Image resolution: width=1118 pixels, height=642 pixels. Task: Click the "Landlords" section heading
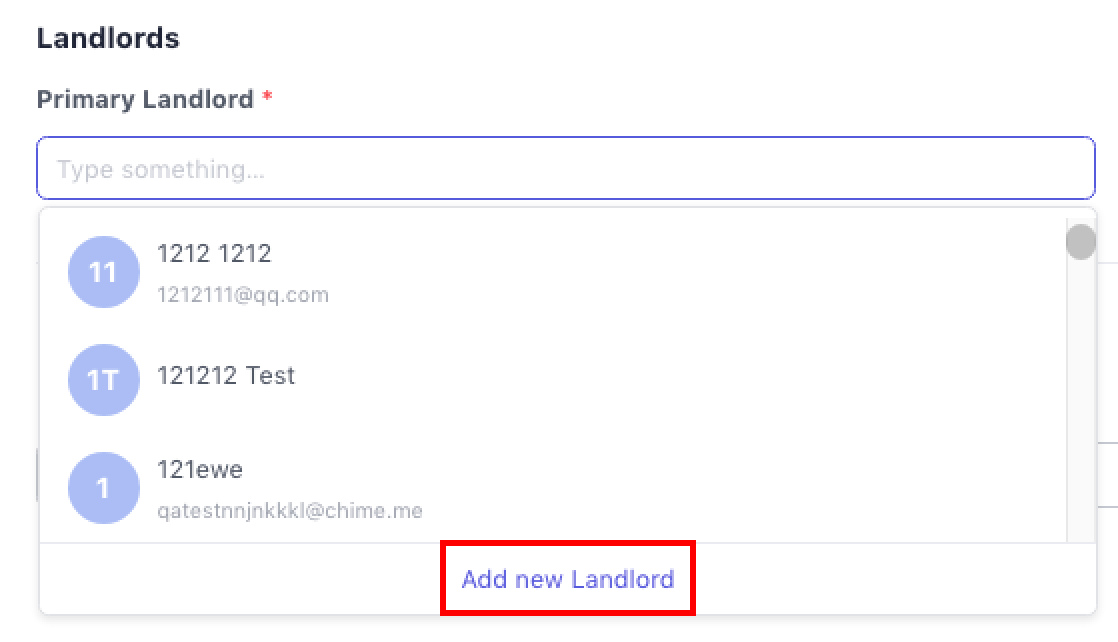pyautogui.click(x=108, y=38)
